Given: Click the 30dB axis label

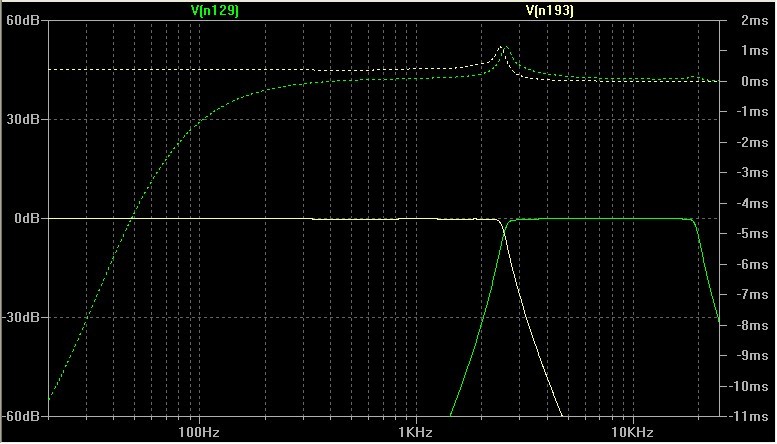Looking at the screenshot, I should [23, 119].
